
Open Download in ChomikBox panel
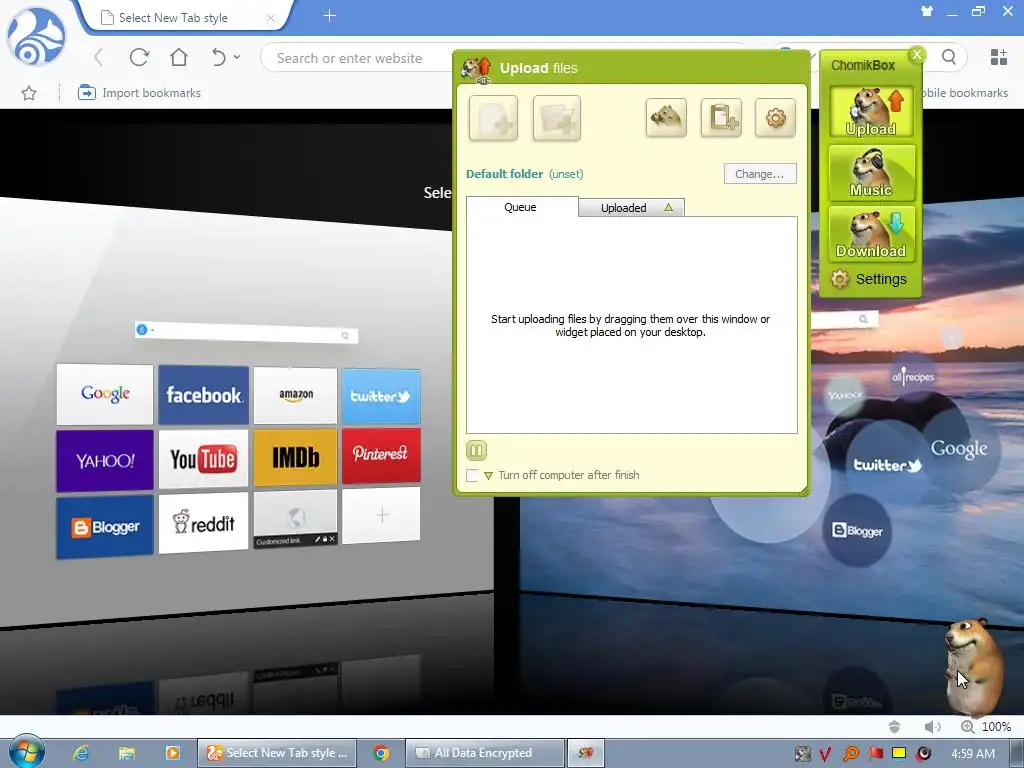[871, 234]
